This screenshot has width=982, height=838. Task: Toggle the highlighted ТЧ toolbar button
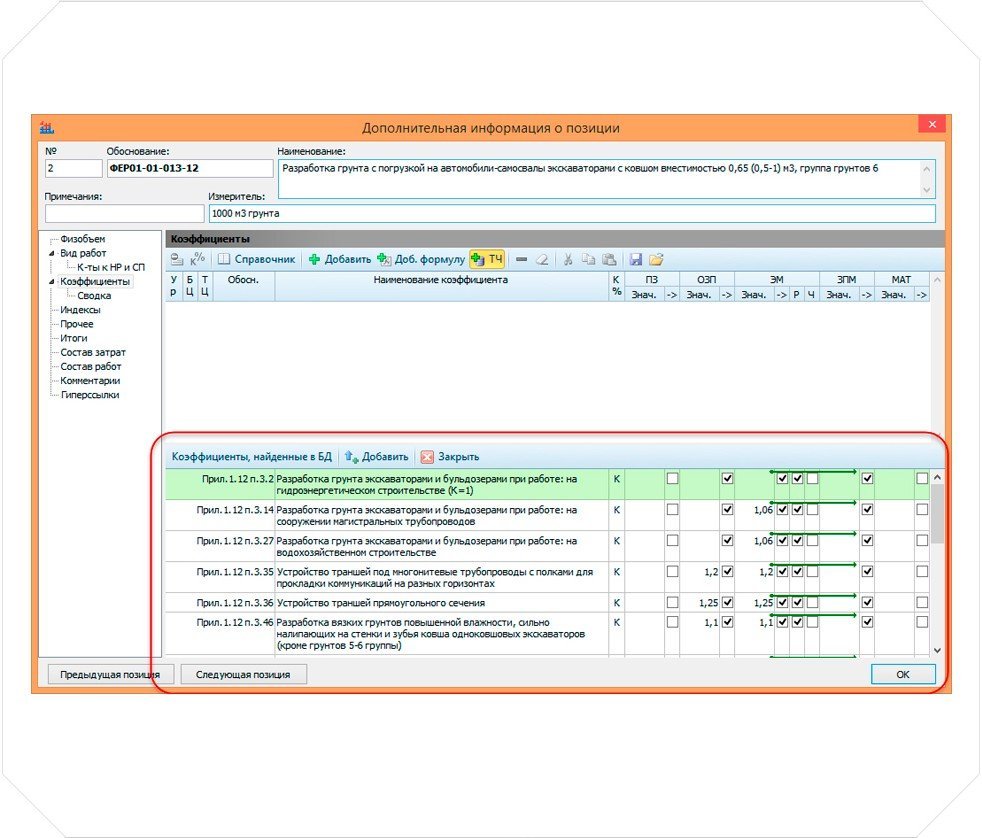point(487,259)
